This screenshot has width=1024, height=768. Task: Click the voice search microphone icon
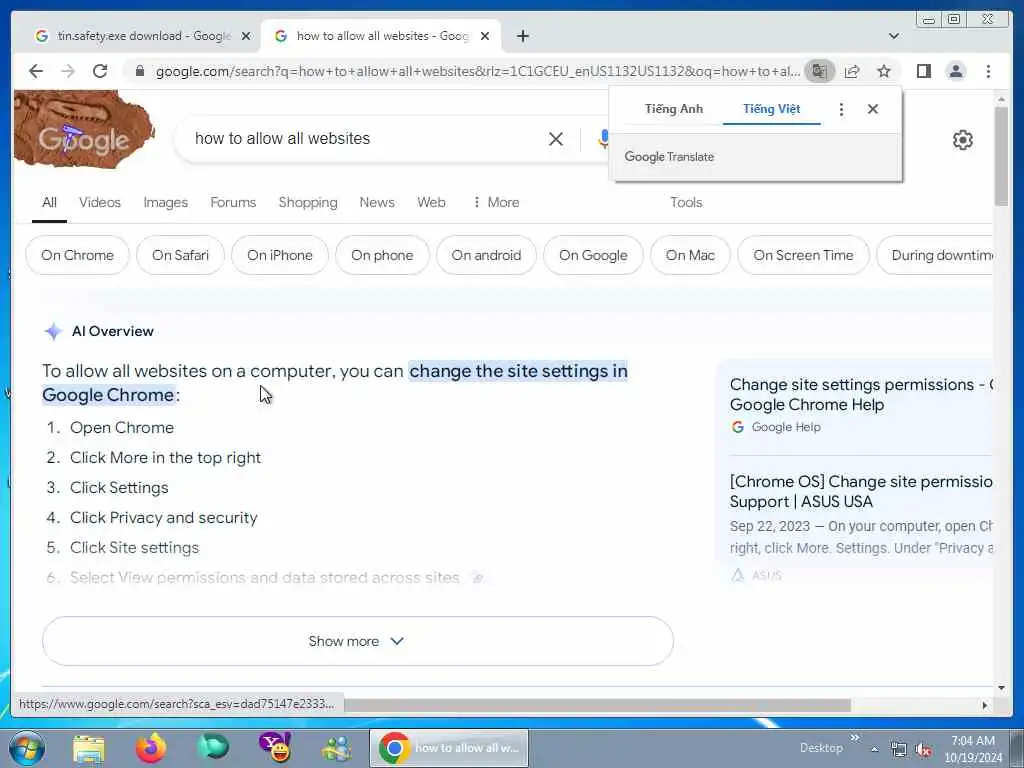pos(603,138)
